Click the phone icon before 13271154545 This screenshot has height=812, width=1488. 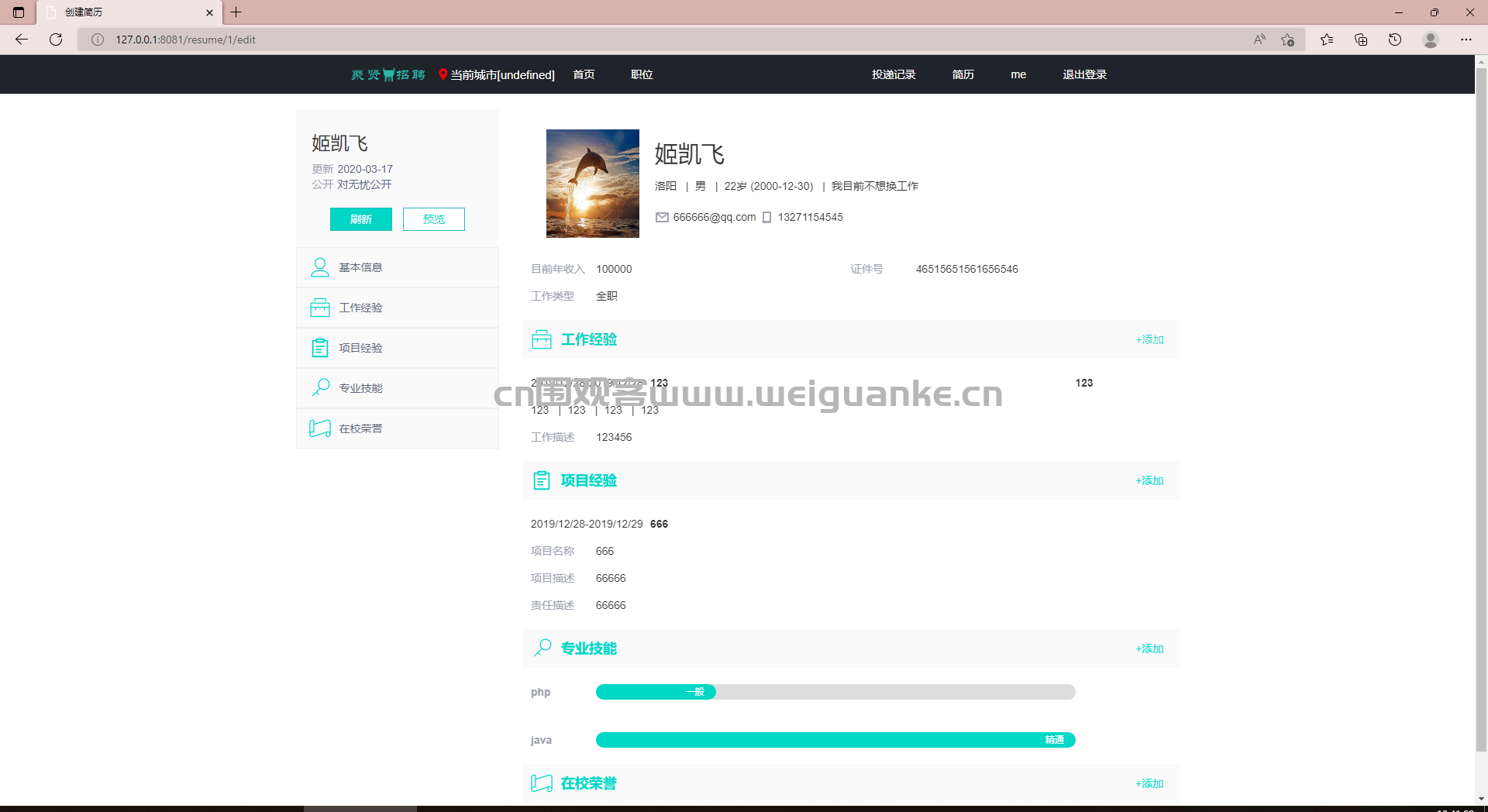pos(767,218)
